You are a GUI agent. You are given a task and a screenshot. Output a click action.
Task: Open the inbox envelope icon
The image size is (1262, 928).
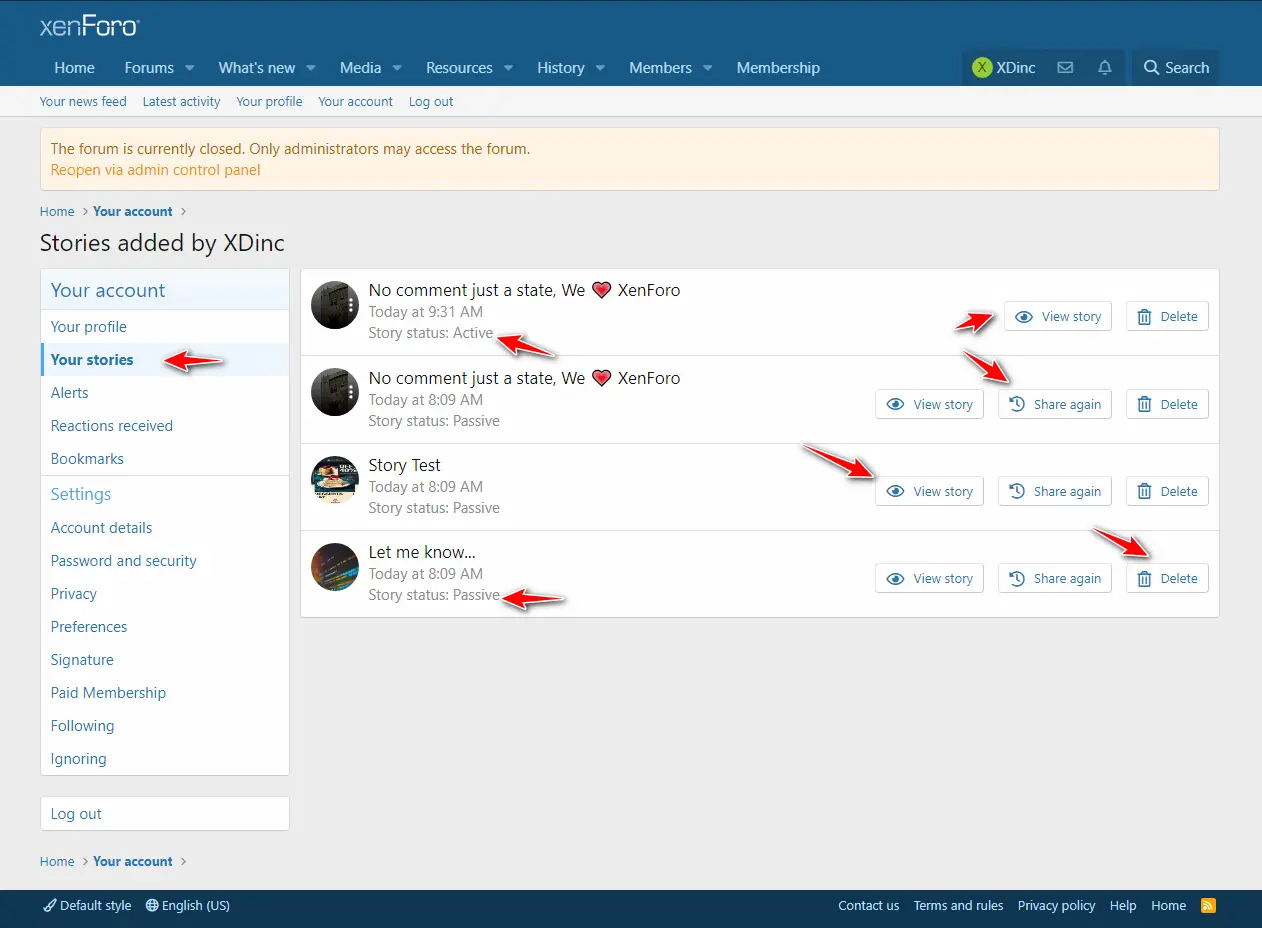(1065, 68)
